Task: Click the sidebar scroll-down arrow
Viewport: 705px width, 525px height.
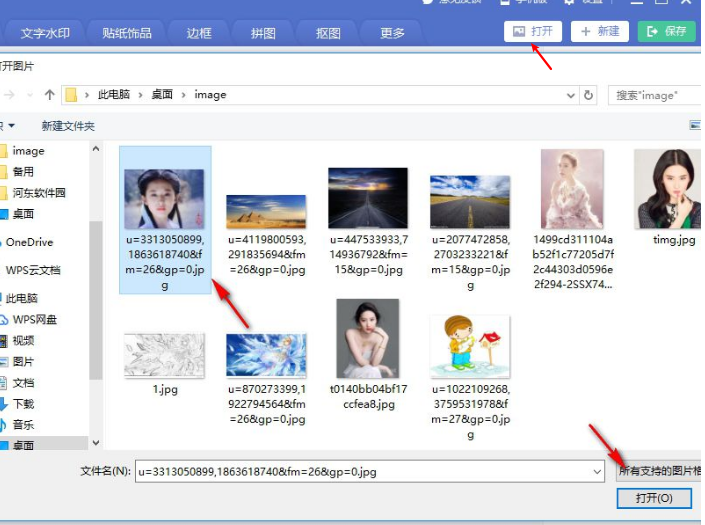Action: (x=96, y=443)
